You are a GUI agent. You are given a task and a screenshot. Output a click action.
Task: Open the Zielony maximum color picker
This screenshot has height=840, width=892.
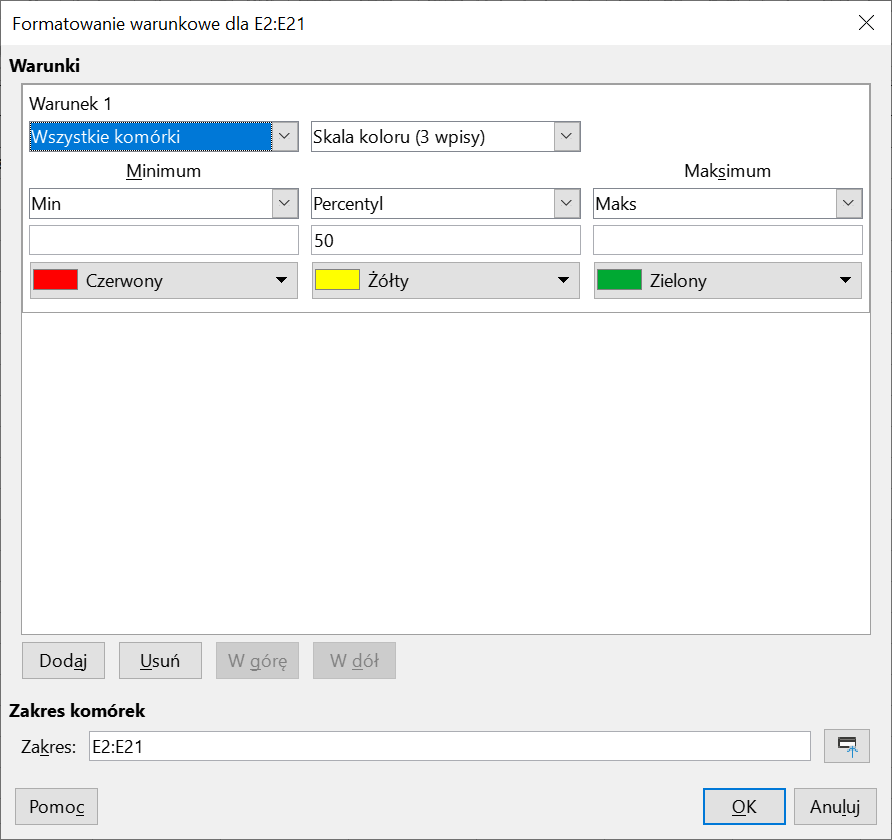pos(727,281)
